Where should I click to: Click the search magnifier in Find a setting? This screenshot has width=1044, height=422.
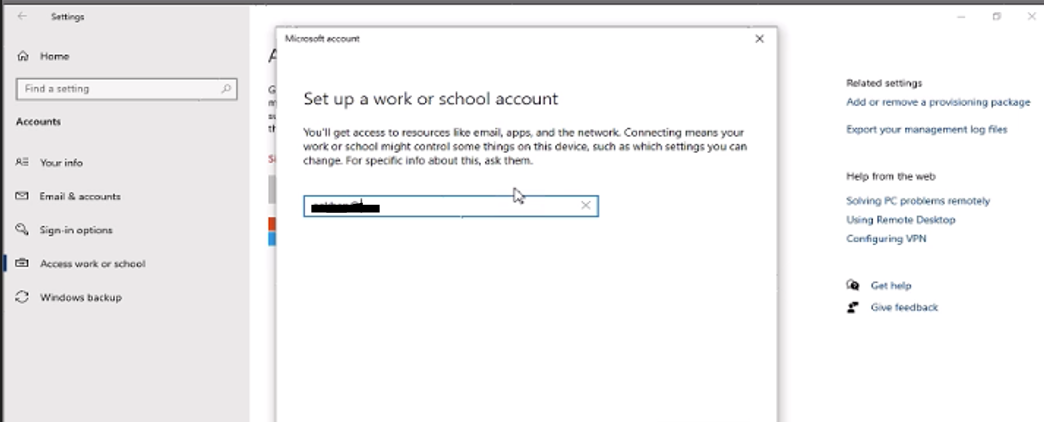tap(226, 88)
